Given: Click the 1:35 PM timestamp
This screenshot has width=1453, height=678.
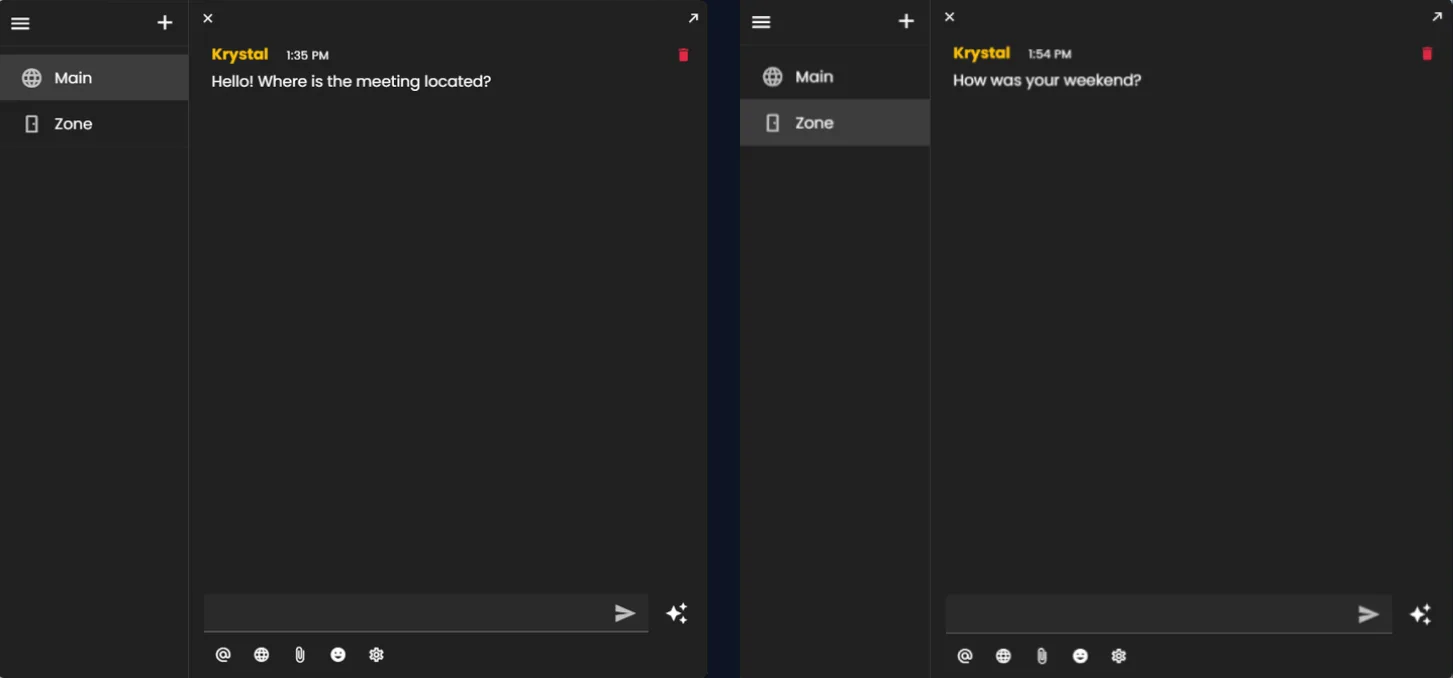Looking at the screenshot, I should (x=308, y=55).
